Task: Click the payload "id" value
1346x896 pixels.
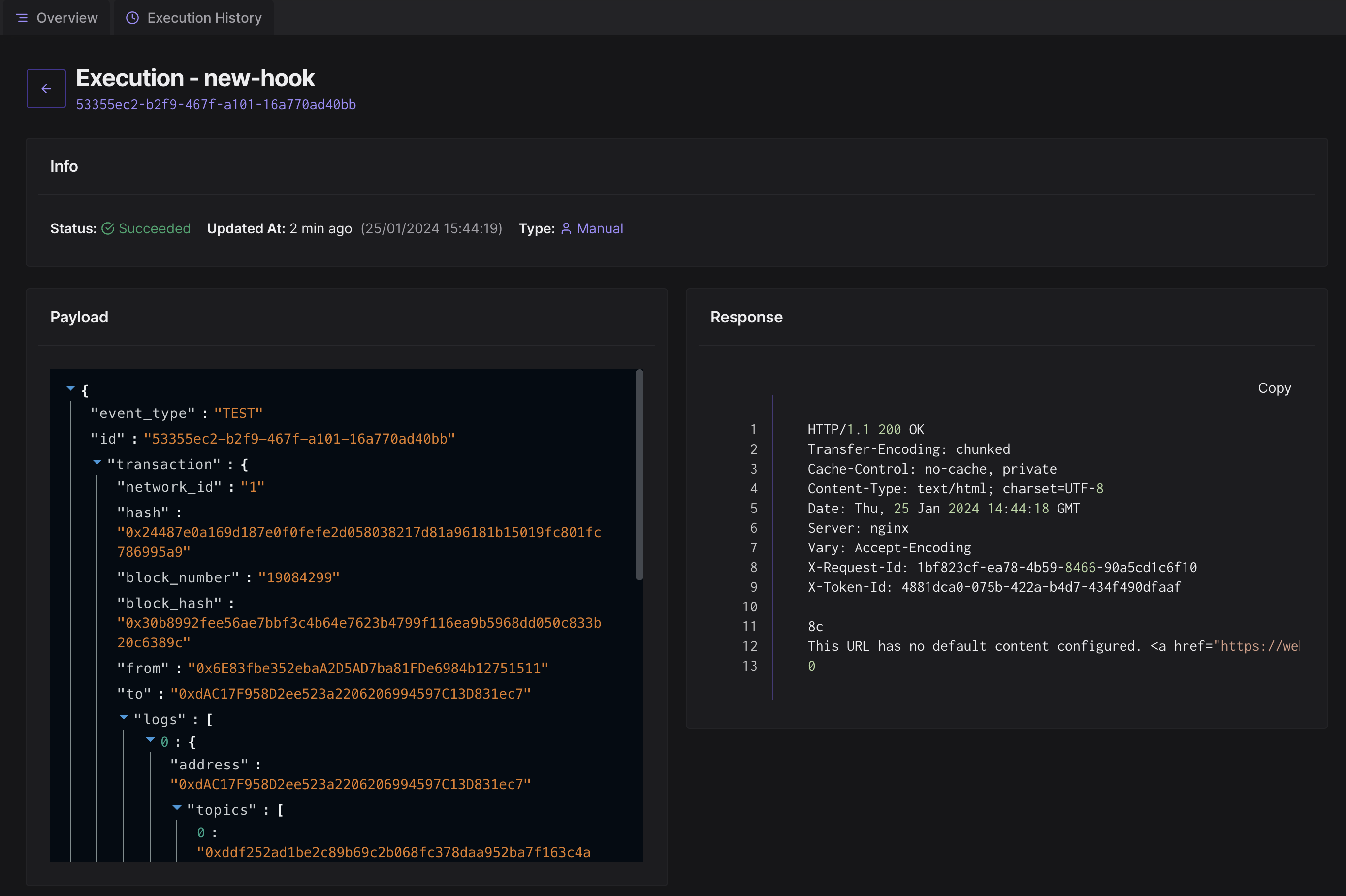Action: pos(299,439)
